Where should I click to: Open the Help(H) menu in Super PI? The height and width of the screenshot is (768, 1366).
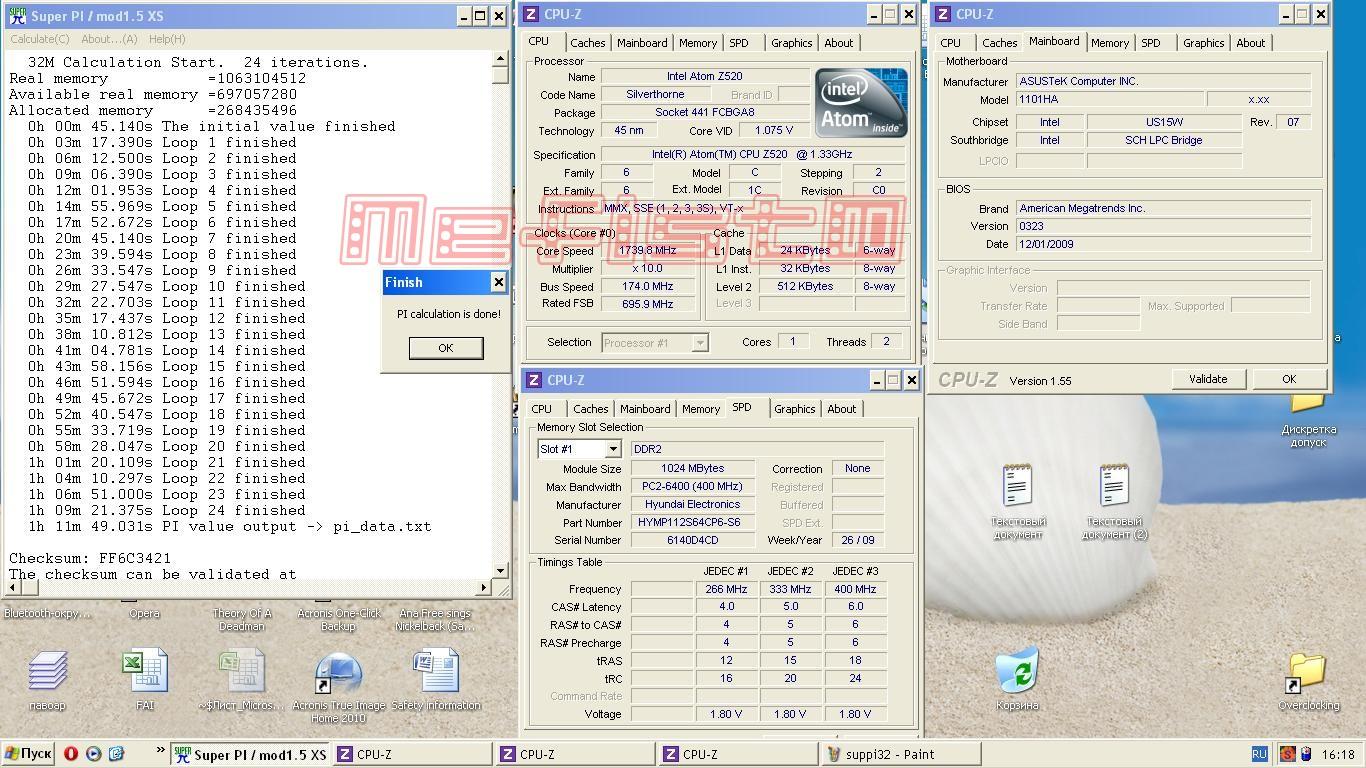pyautogui.click(x=167, y=39)
